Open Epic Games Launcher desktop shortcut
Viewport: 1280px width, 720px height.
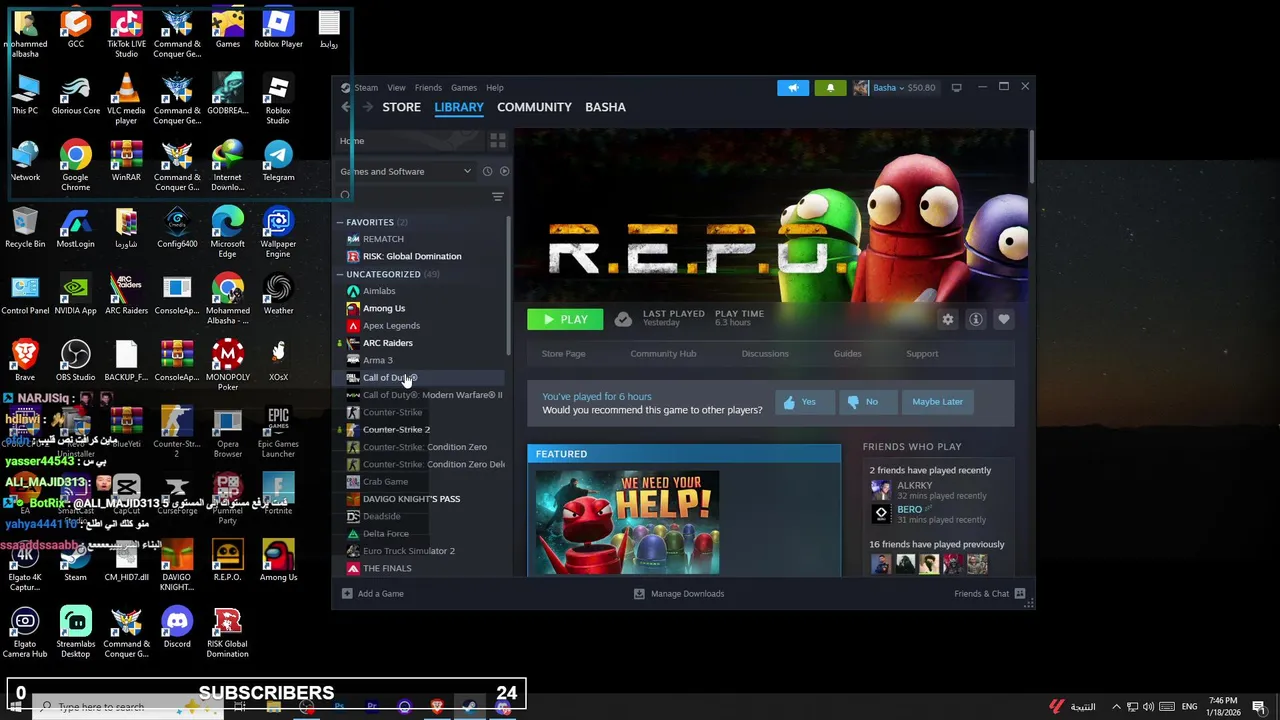coord(278,432)
